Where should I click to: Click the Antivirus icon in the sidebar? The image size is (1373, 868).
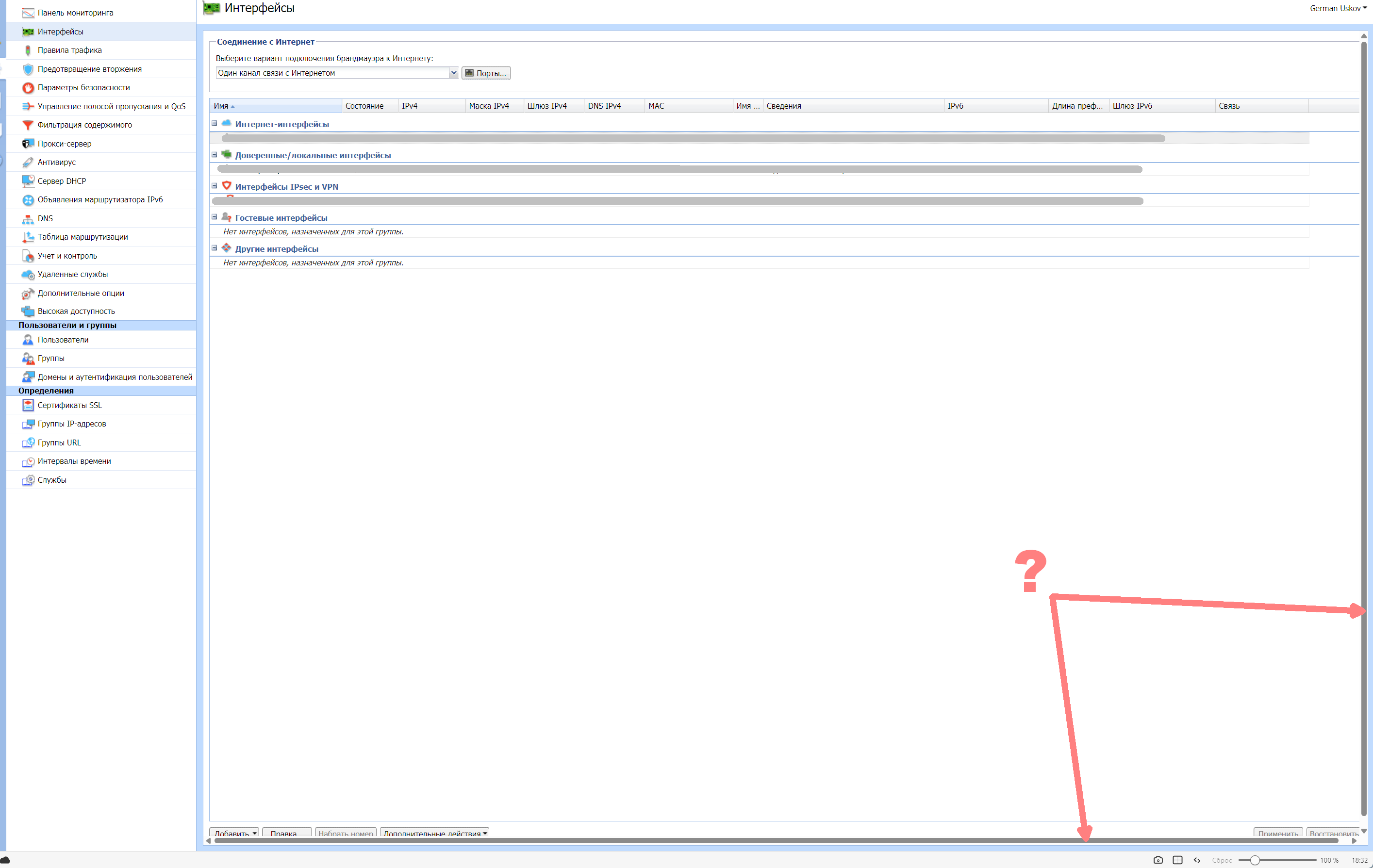pos(27,163)
